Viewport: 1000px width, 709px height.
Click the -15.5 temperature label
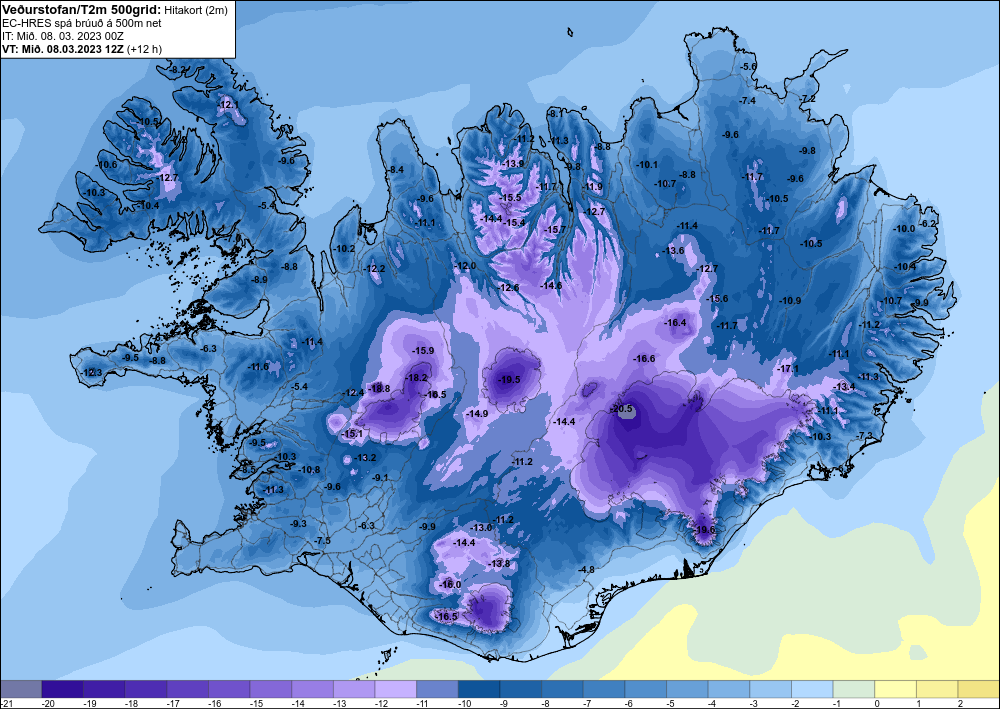click(x=511, y=198)
